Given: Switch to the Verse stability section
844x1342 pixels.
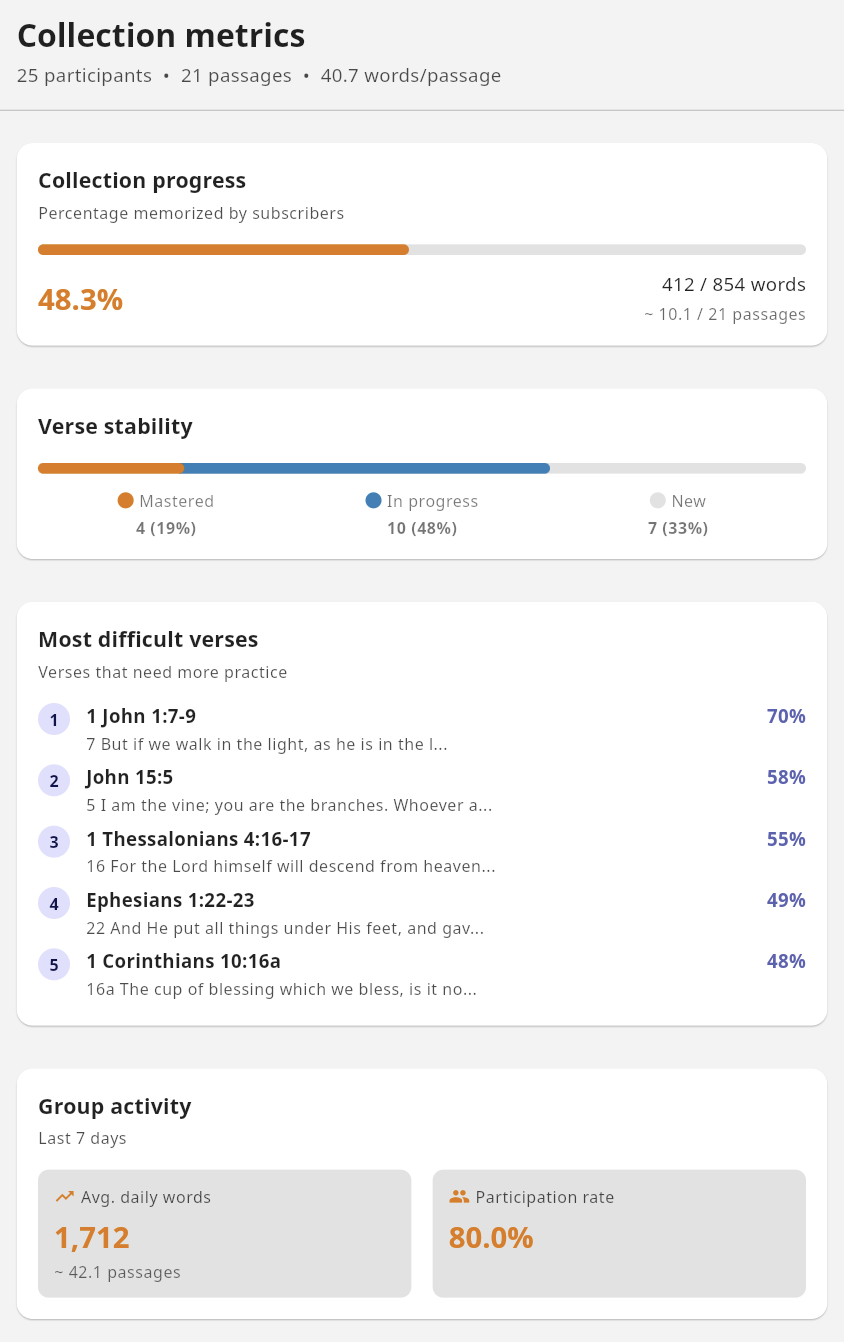Looking at the screenshot, I should [x=116, y=426].
